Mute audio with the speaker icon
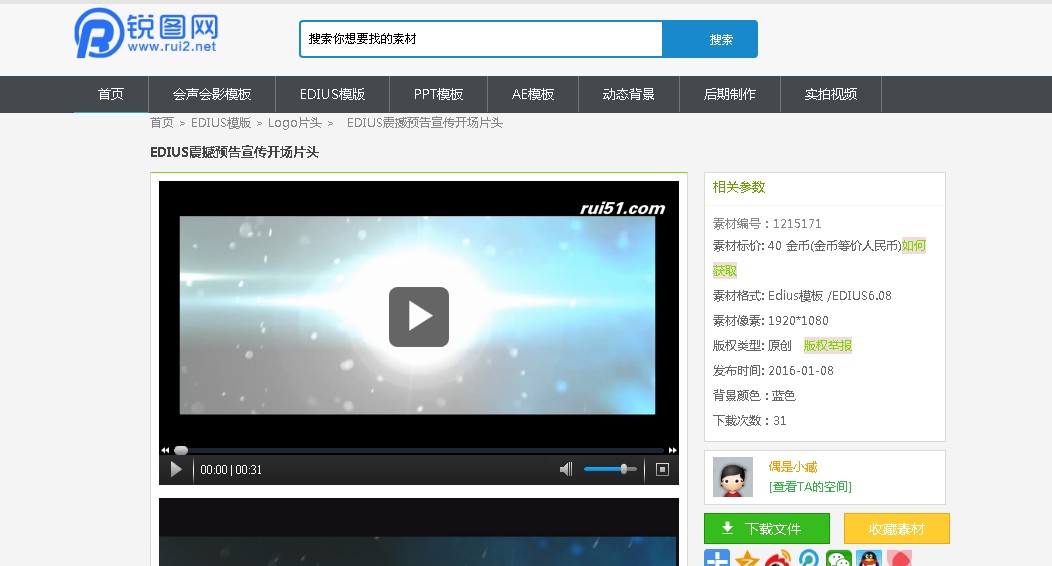 click(x=566, y=469)
